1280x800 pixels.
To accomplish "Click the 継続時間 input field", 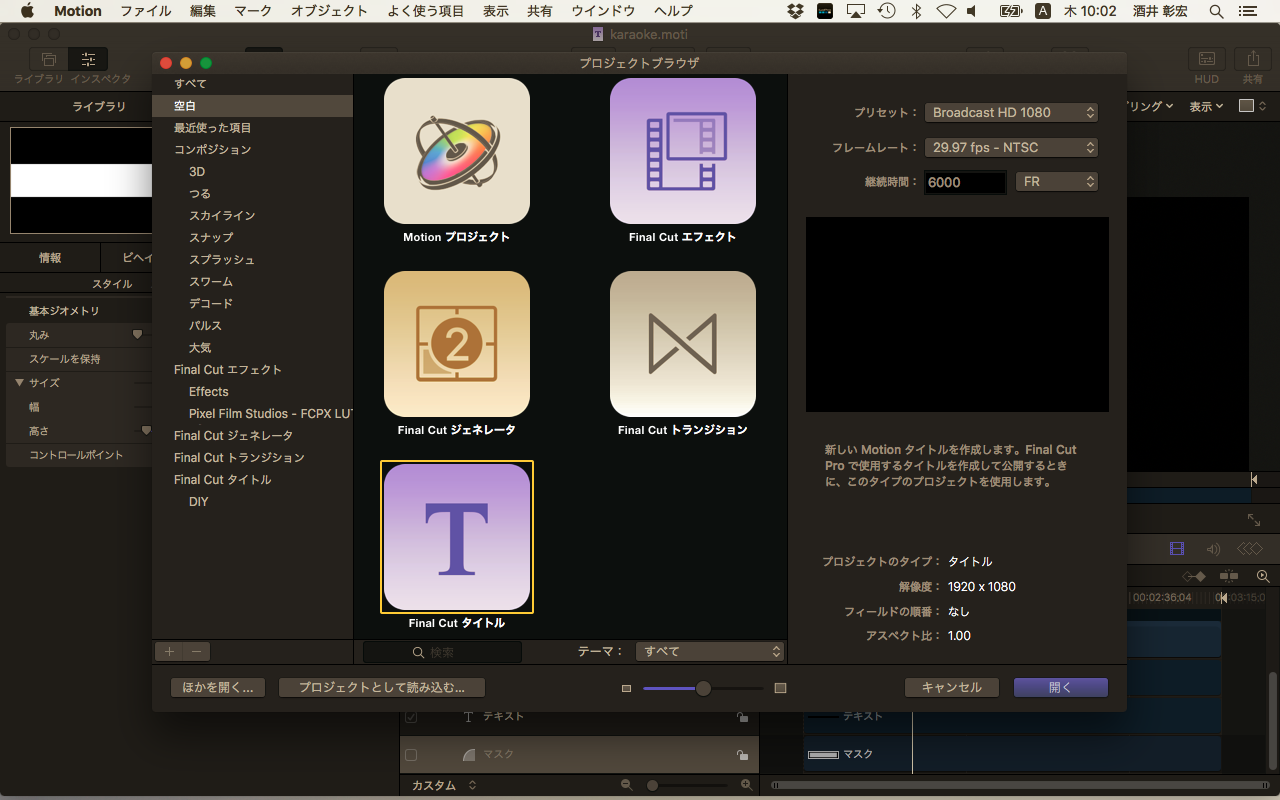I will 965,182.
